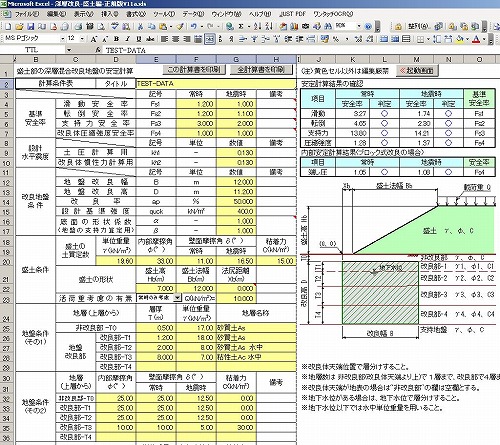
Task: Sort descending with the Z-A icon
Action: tap(269, 26)
